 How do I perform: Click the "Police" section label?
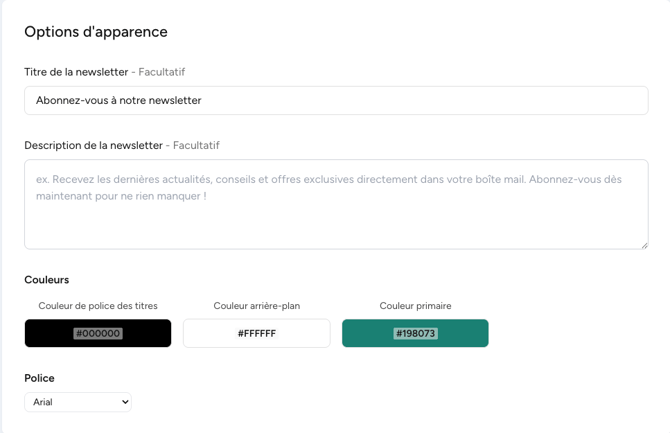pyautogui.click(x=39, y=378)
